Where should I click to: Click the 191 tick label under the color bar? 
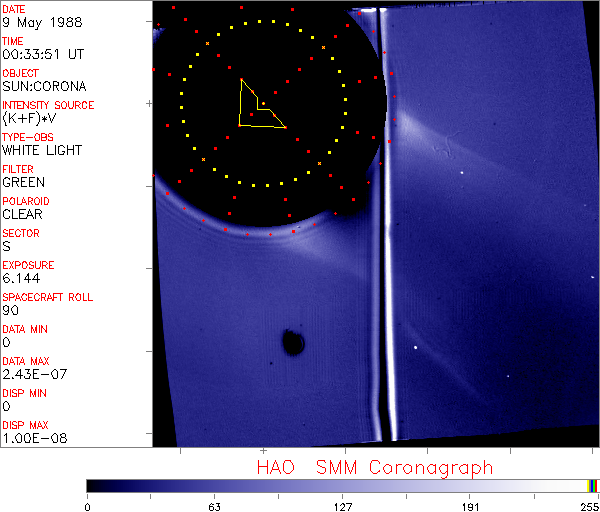tap(469, 505)
